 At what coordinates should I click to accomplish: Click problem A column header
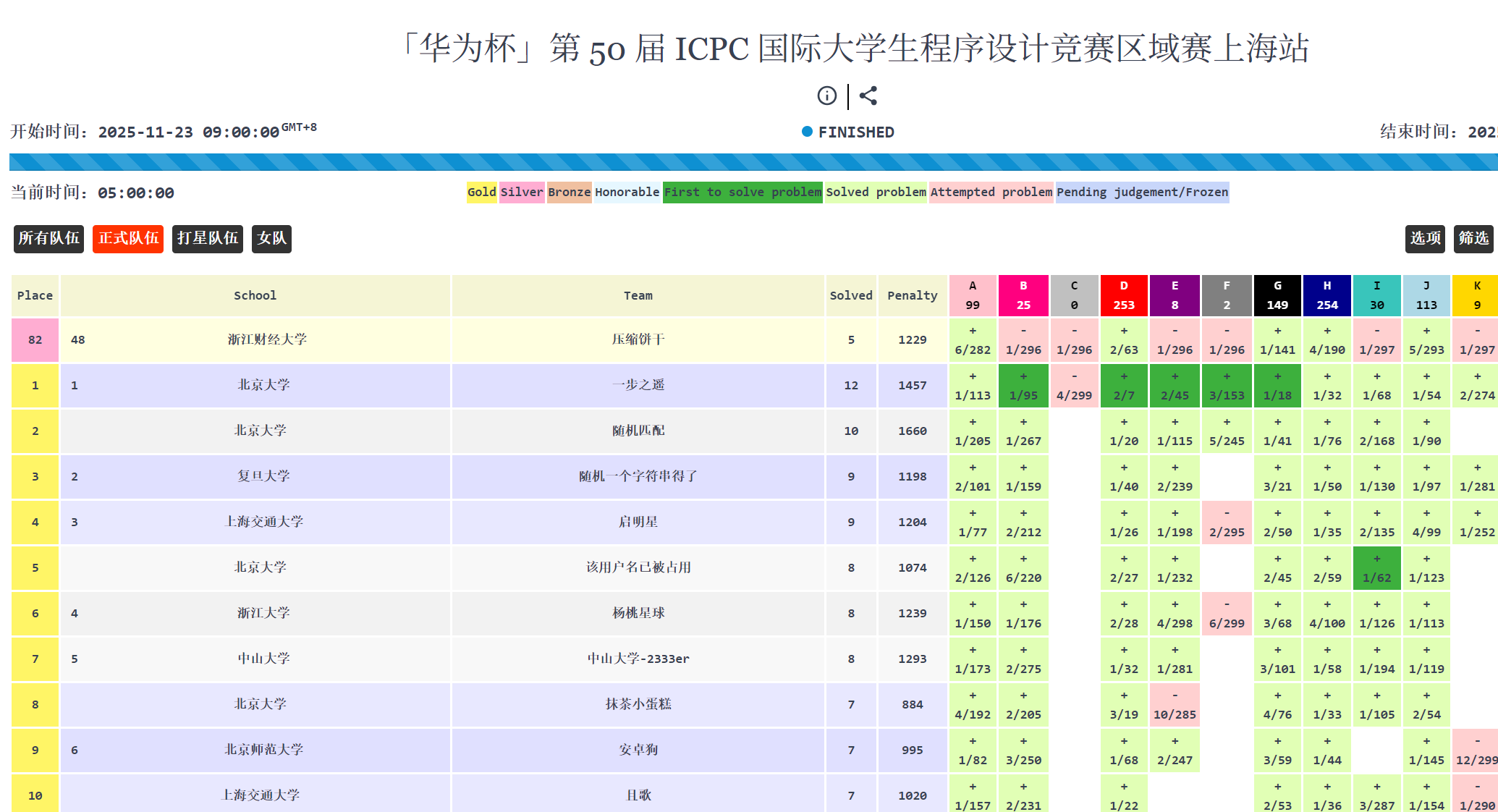tap(973, 295)
